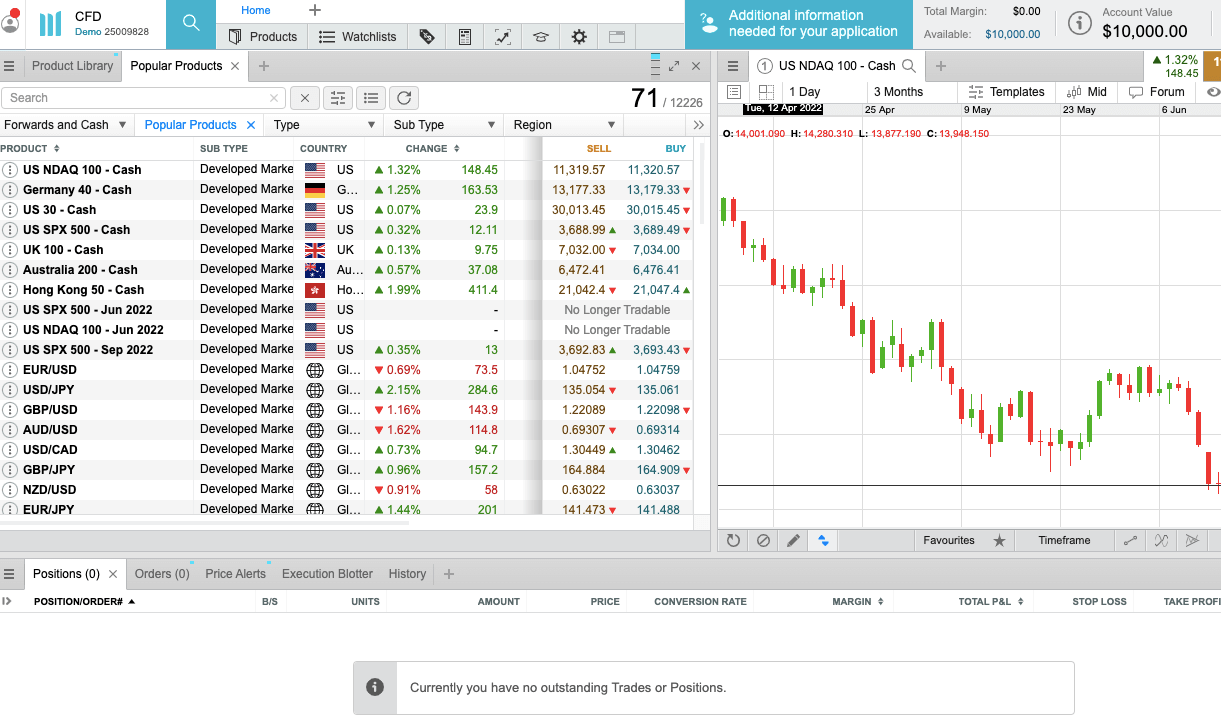Screen dimensions: 1221x720
Task: Click the price tag icon in toolbar
Action: 427,37
